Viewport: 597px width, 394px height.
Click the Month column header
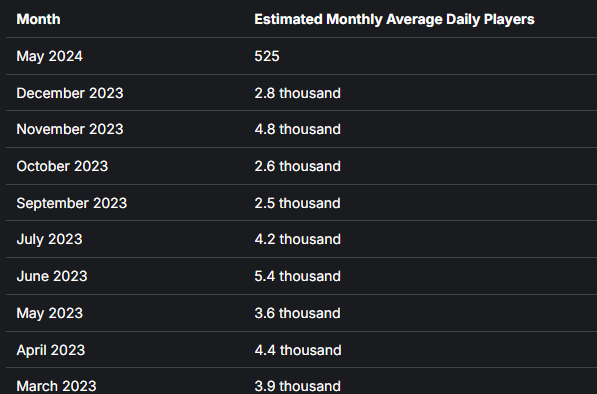[38, 19]
